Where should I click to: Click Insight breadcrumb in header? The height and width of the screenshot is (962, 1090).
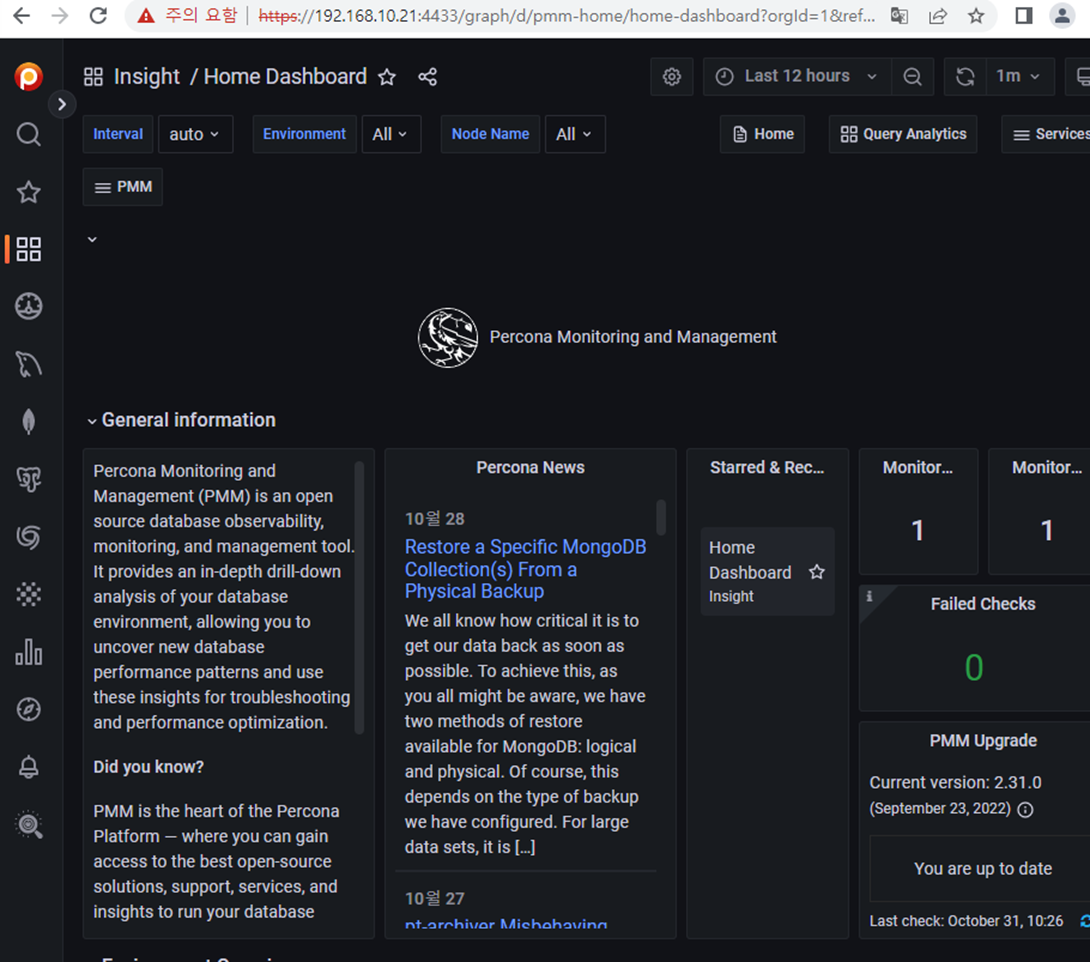tap(147, 76)
